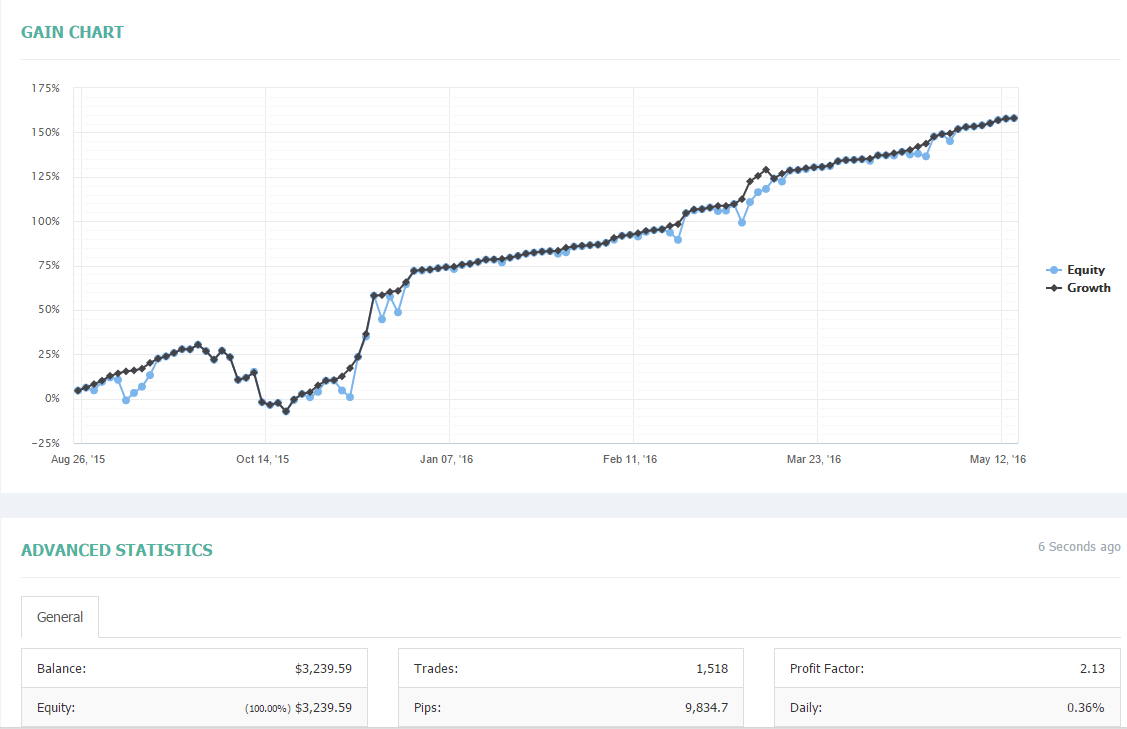Click the GAIN CHART heading
The height and width of the screenshot is (729, 1127).
[x=72, y=32]
